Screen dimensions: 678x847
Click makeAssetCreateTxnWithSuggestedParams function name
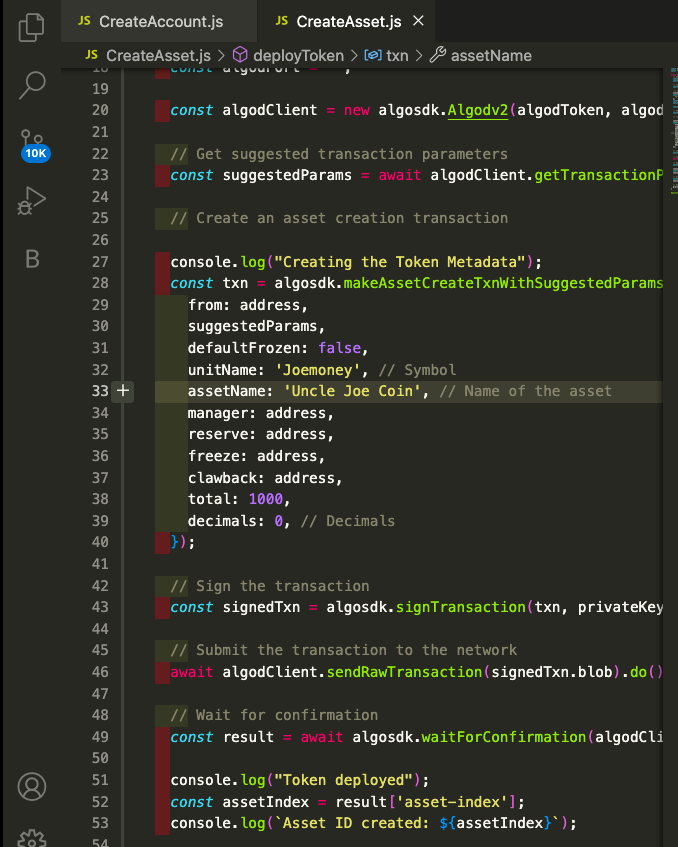pyautogui.click(x=503, y=283)
